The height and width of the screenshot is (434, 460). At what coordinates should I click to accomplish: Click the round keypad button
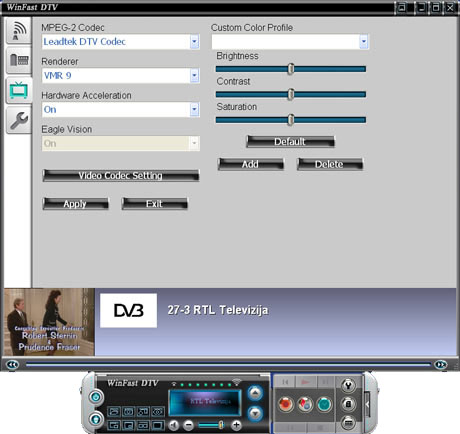tap(348, 423)
